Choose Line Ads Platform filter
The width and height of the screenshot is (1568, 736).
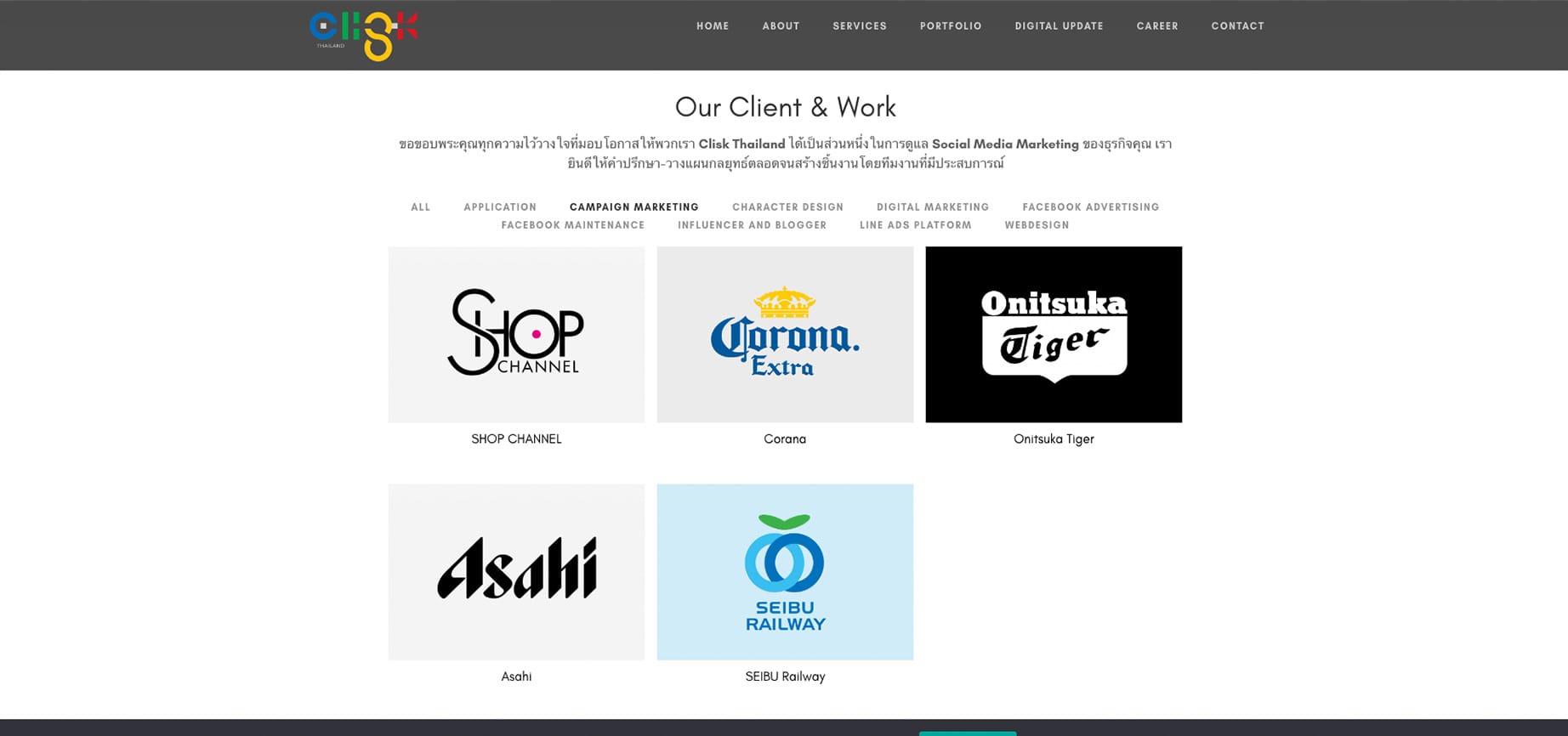(x=915, y=225)
